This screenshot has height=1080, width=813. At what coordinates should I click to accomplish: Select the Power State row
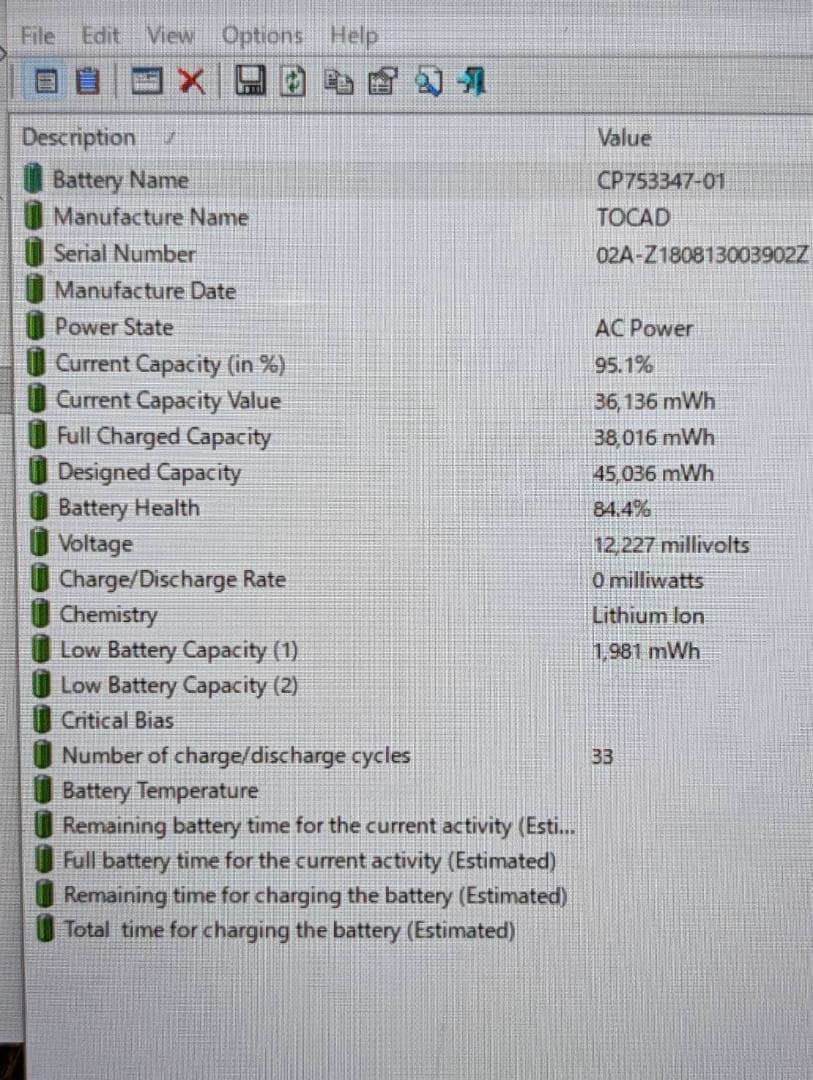click(x=113, y=327)
